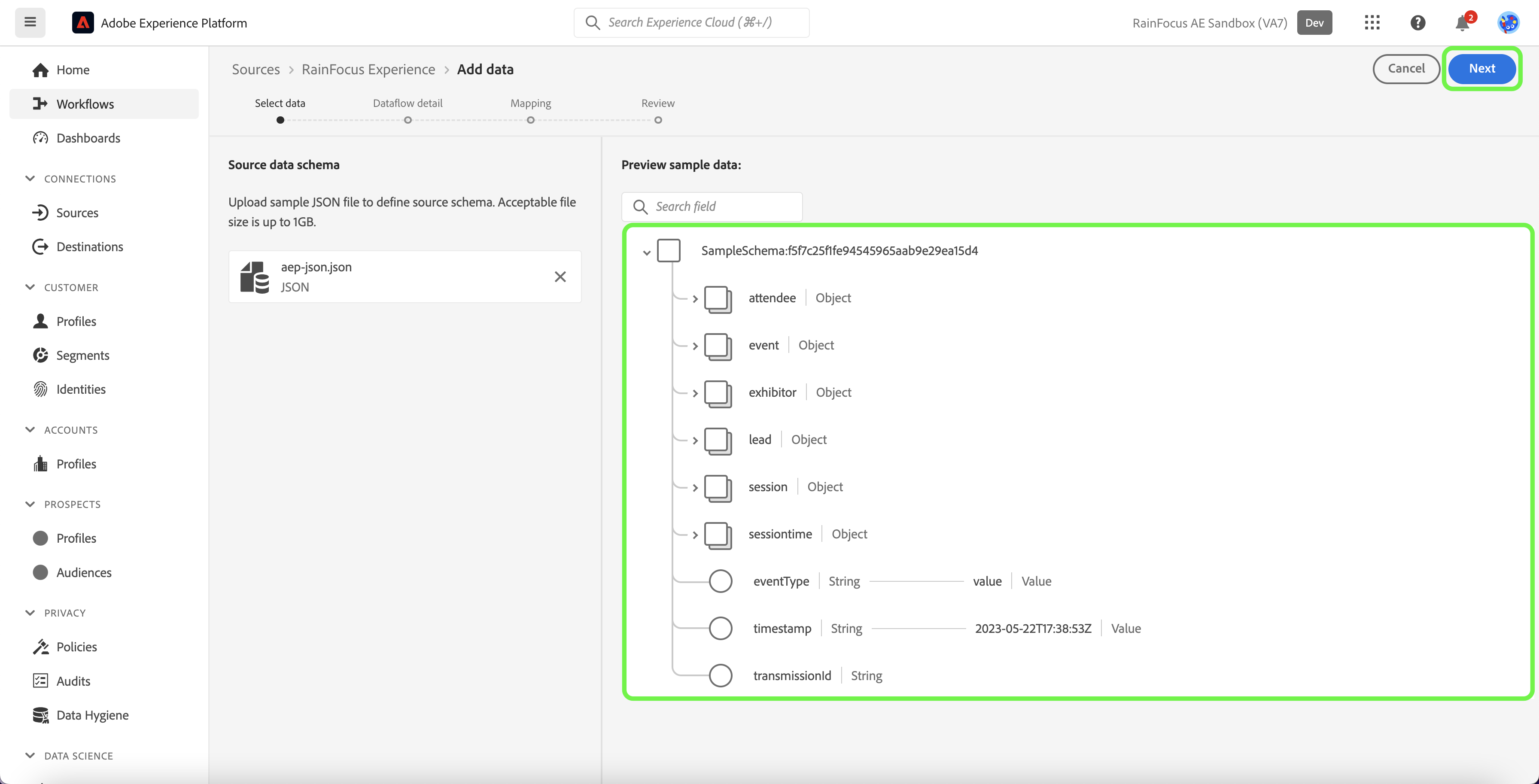1539x784 pixels.
Task: Go to Destinations in sidebar
Action: pyautogui.click(x=90, y=247)
